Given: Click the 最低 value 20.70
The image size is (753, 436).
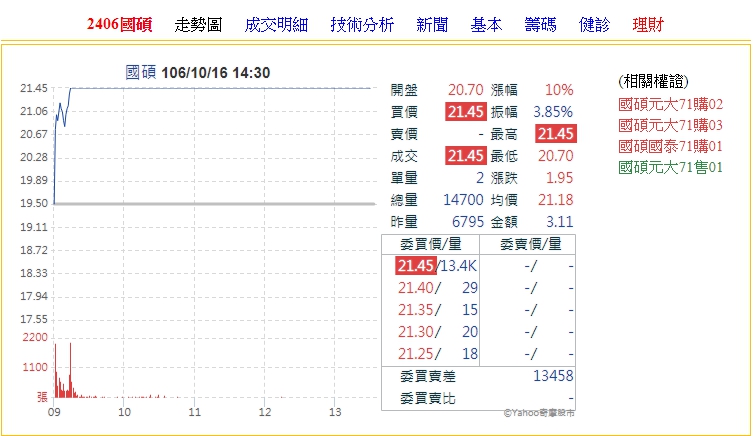Looking at the screenshot, I should 556,156.
